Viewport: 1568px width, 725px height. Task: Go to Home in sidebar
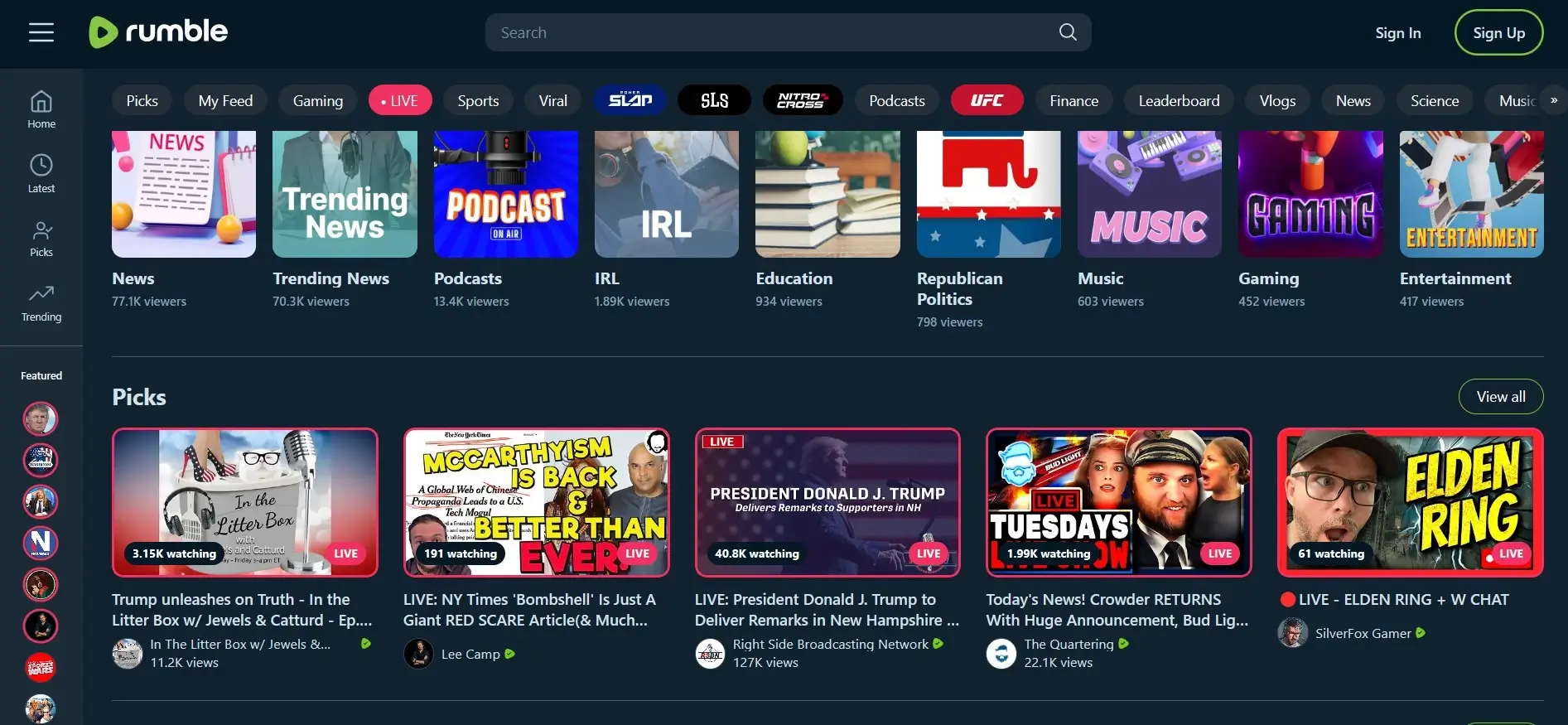click(41, 109)
